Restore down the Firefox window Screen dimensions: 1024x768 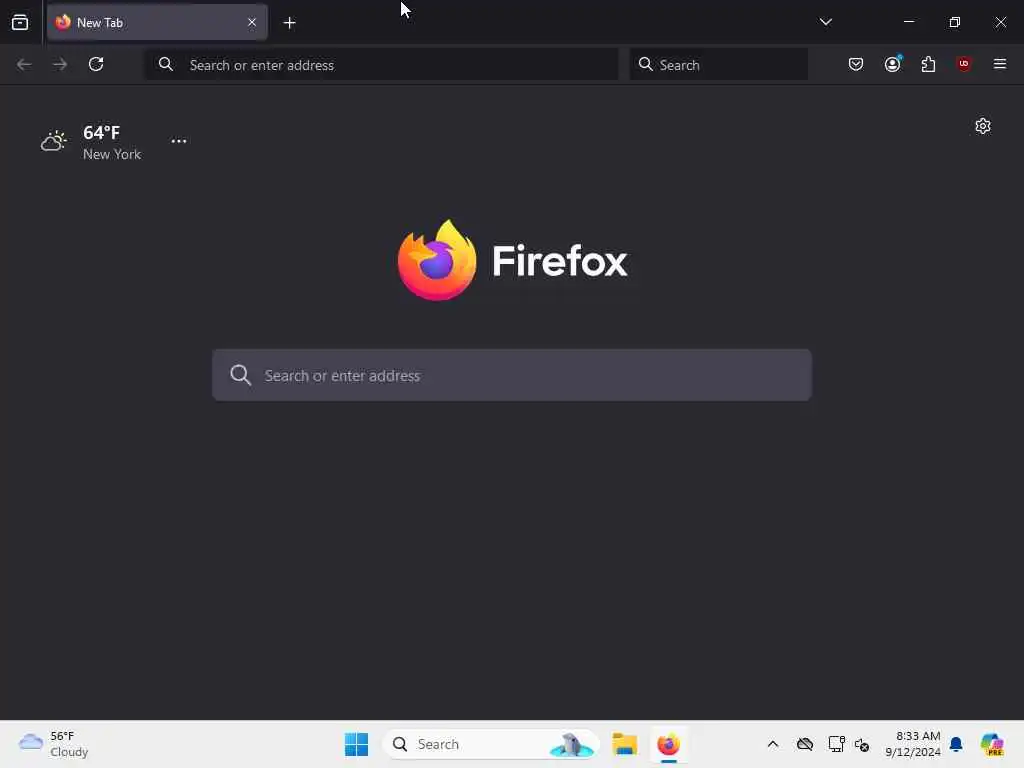(x=955, y=22)
